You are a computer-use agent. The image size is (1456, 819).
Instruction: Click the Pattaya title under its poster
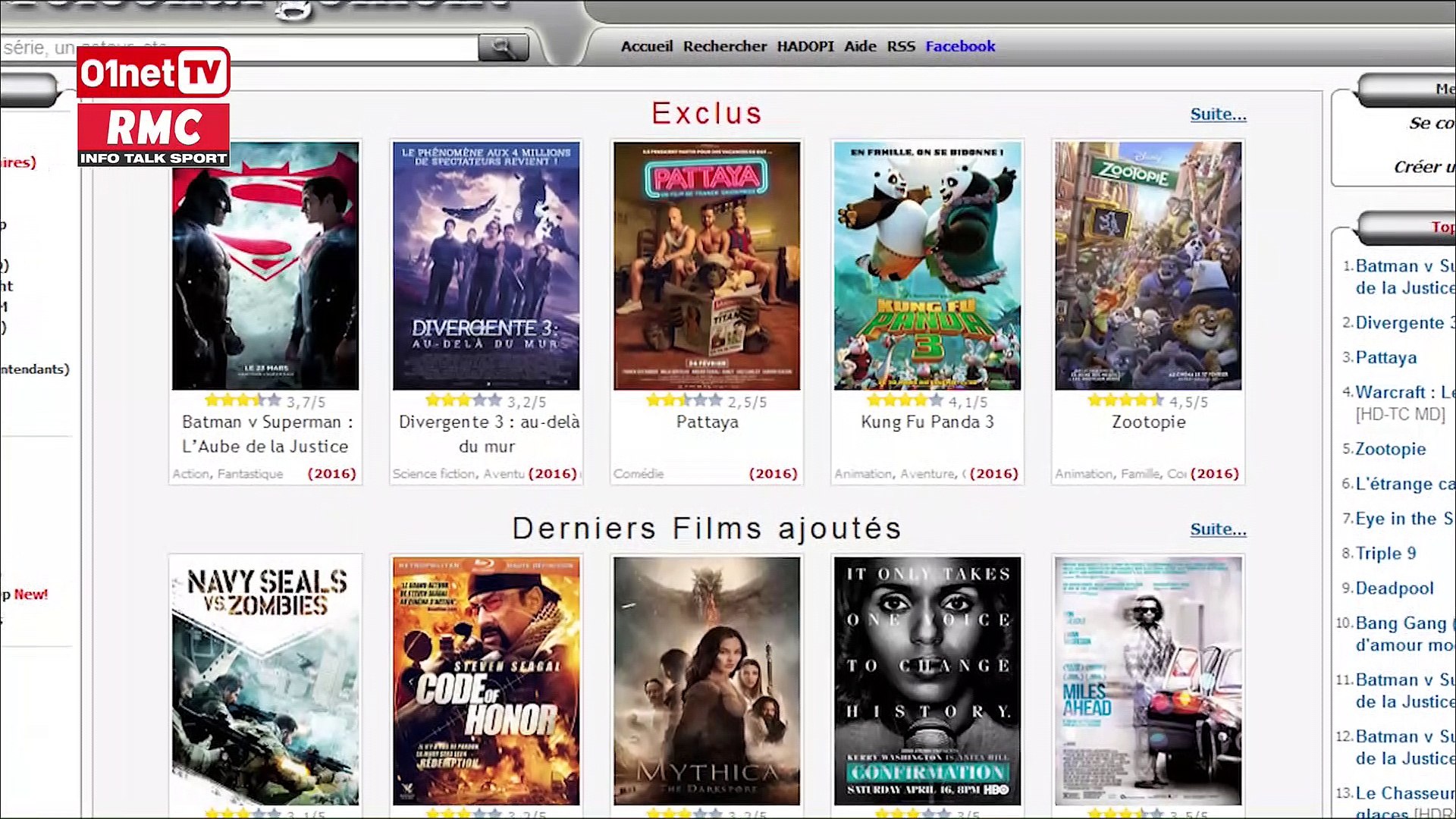(x=707, y=422)
